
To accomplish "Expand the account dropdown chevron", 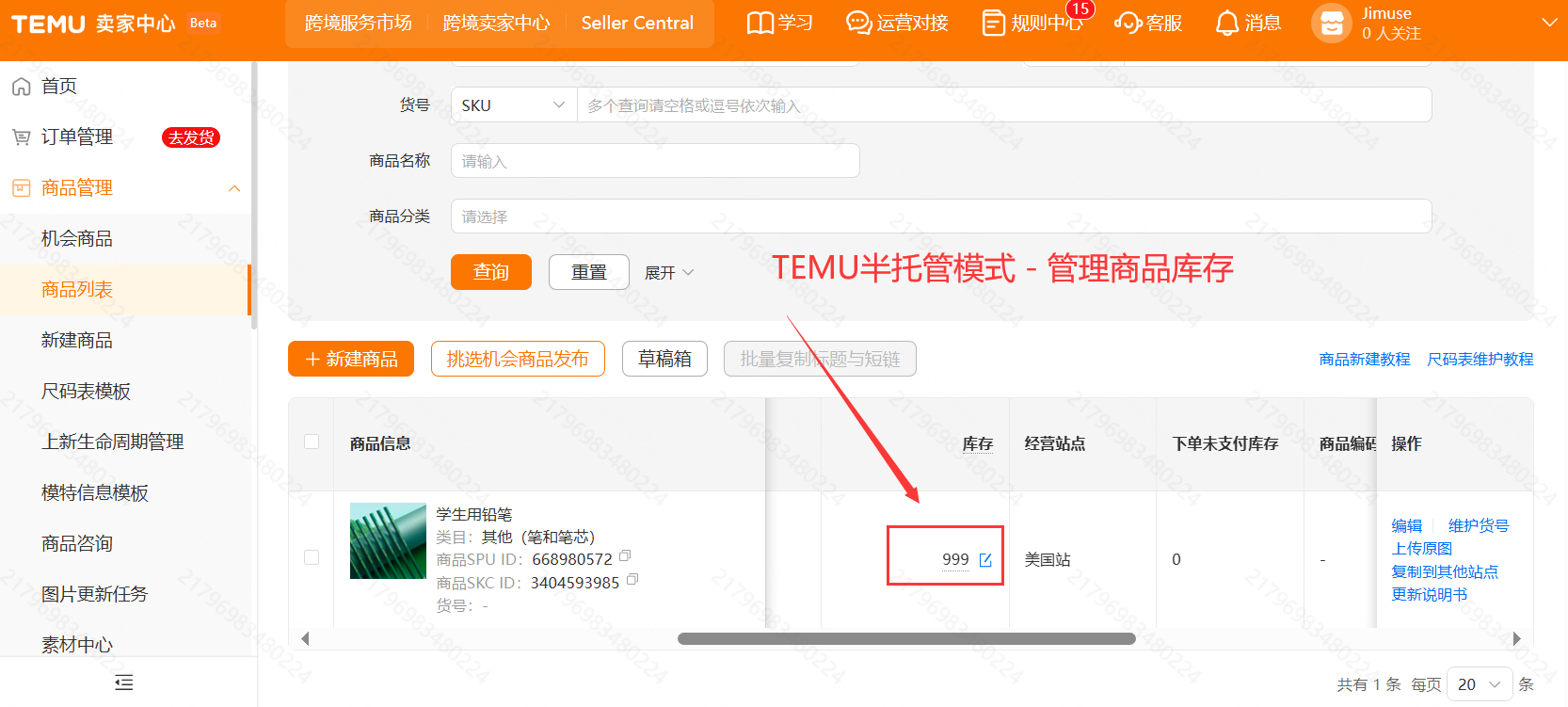I will click(x=1549, y=23).
